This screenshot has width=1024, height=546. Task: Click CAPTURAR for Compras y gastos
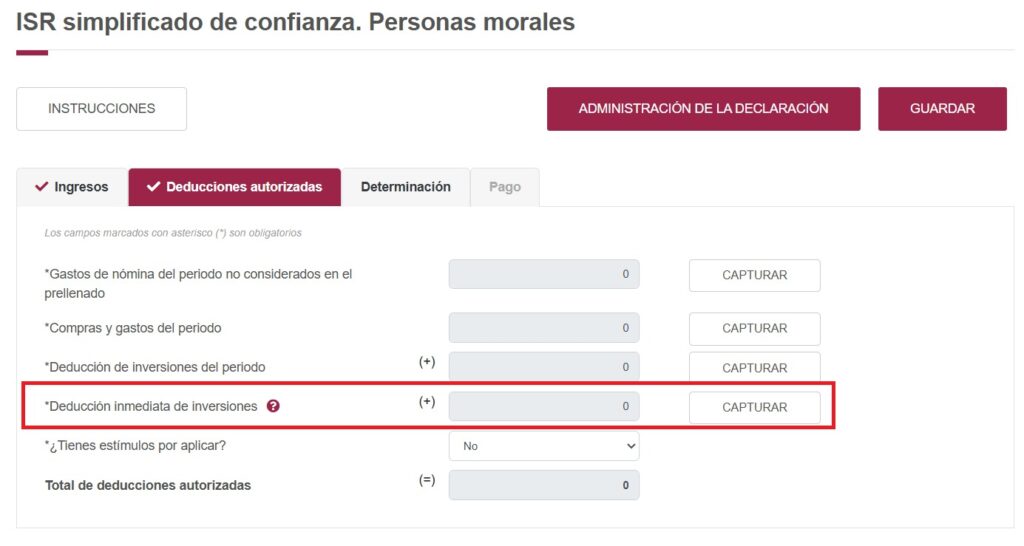tap(754, 328)
